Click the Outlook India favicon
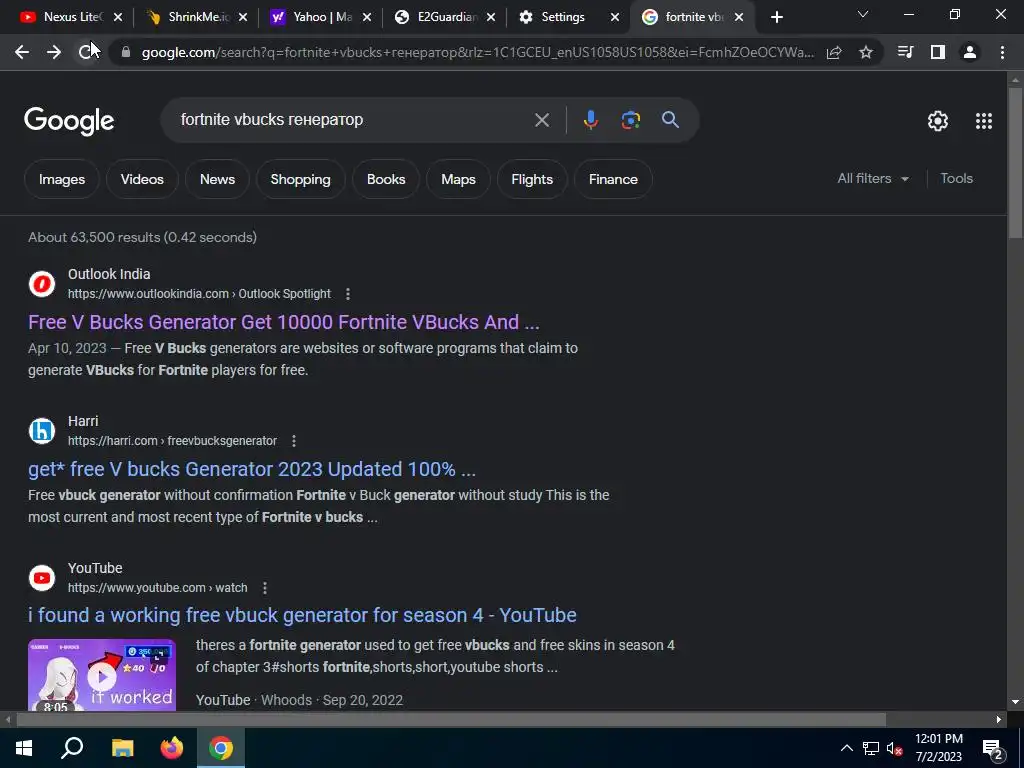 coord(42,283)
